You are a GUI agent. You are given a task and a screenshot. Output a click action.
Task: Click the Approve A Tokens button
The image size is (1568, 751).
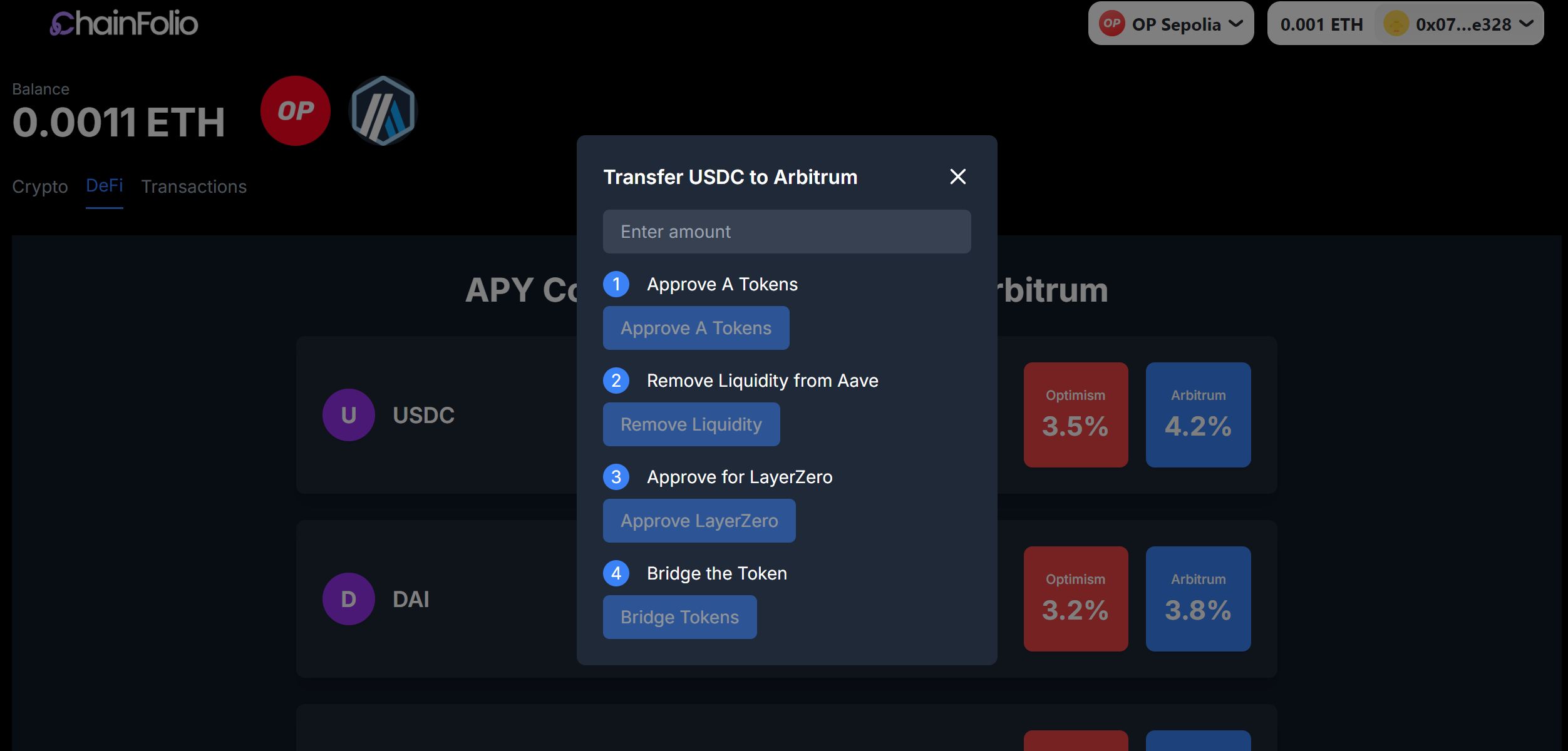click(x=696, y=328)
